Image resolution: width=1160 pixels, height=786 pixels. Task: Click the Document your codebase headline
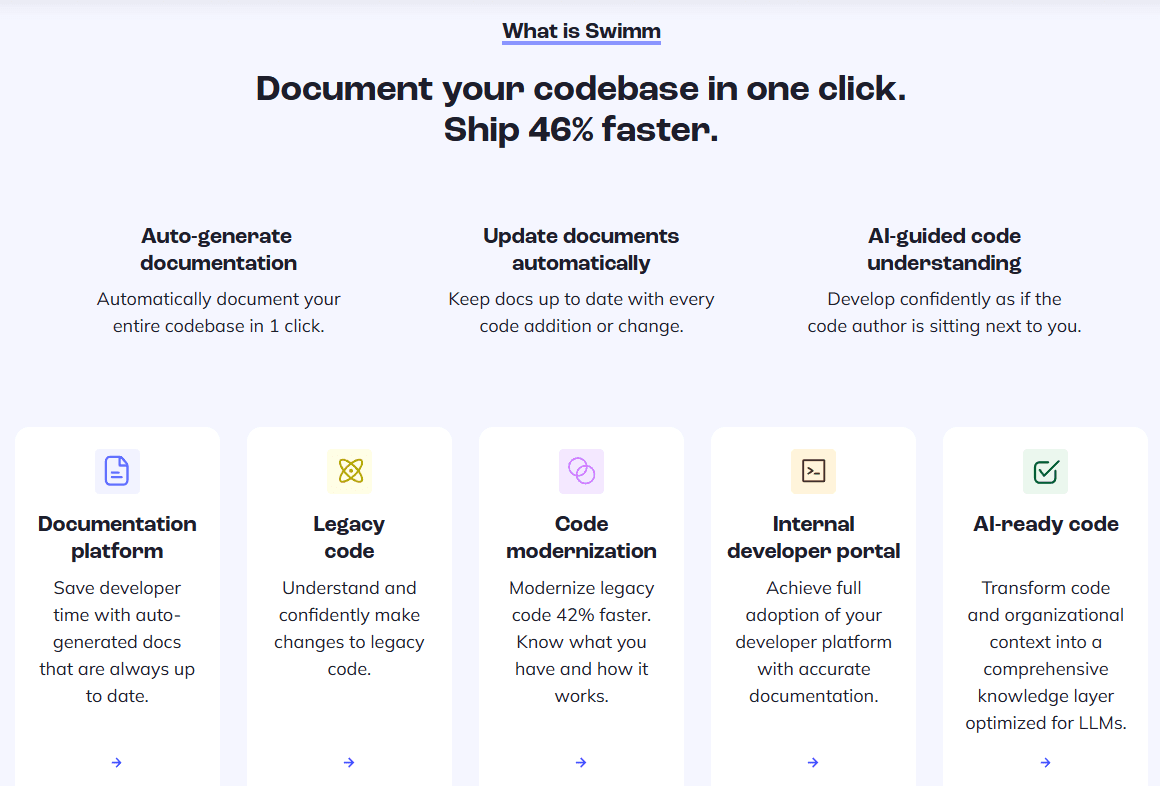[x=580, y=109]
